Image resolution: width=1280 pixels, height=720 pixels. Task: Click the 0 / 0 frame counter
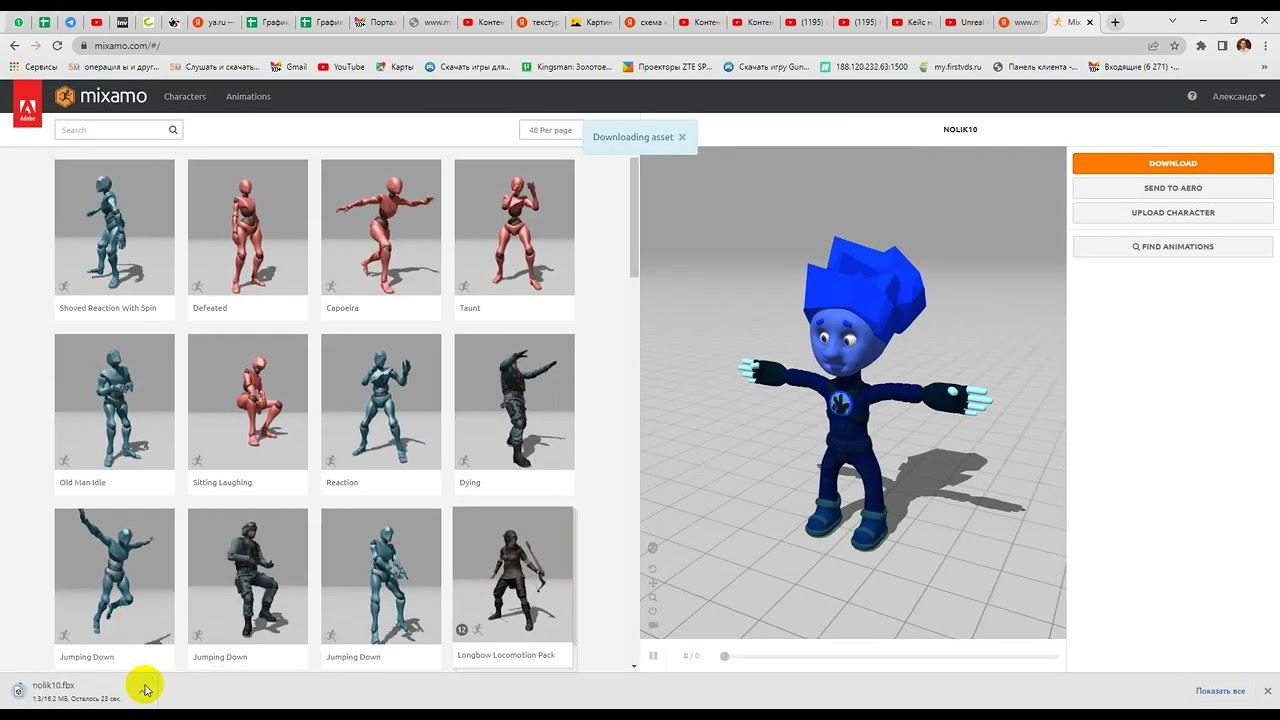[691, 656]
